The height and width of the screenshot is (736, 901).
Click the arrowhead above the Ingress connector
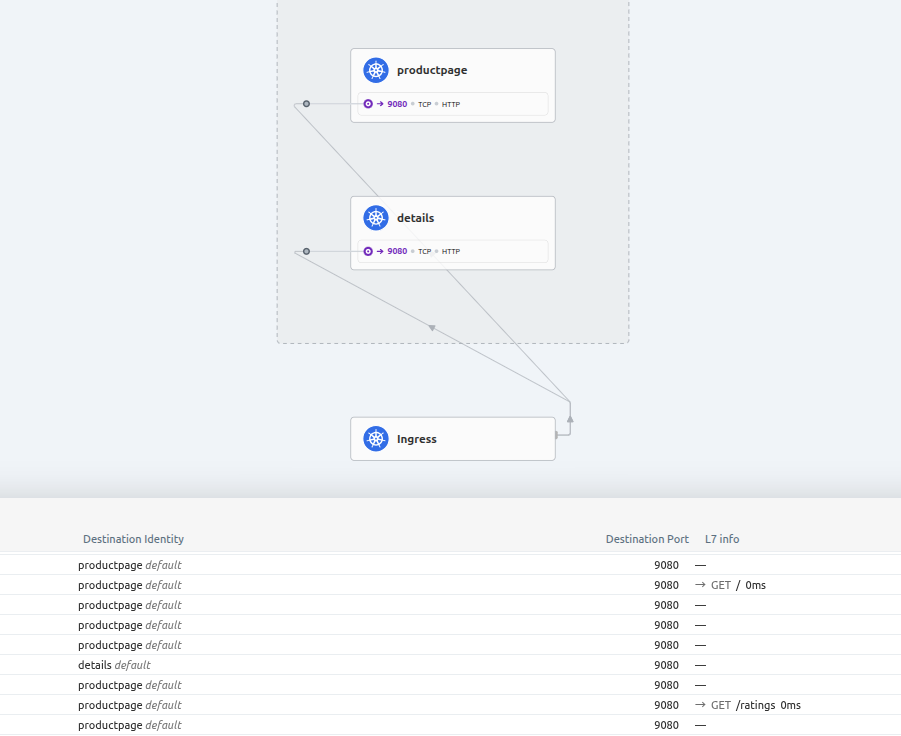570,419
